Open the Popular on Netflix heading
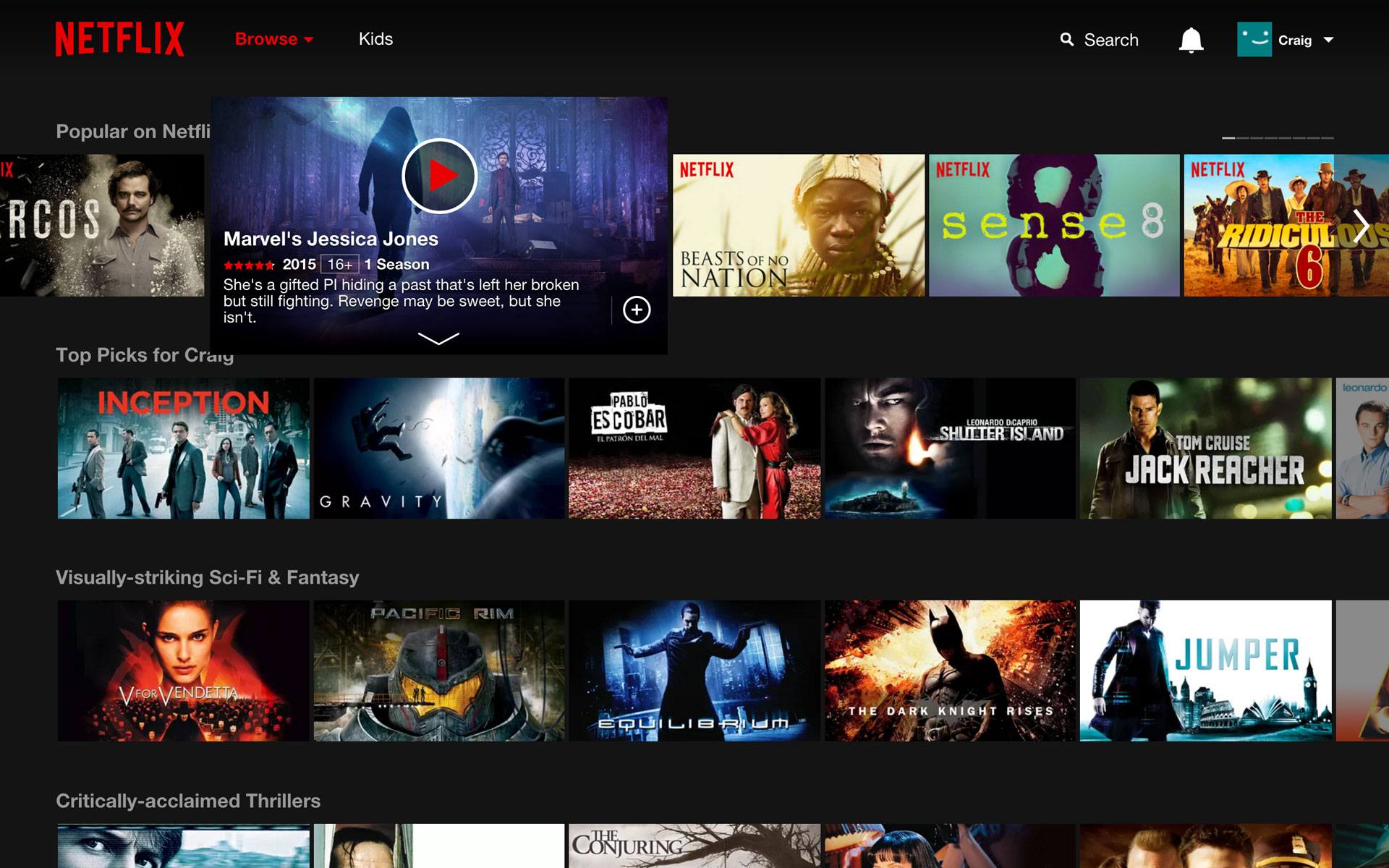This screenshot has width=1389, height=868. pyautogui.click(x=133, y=132)
